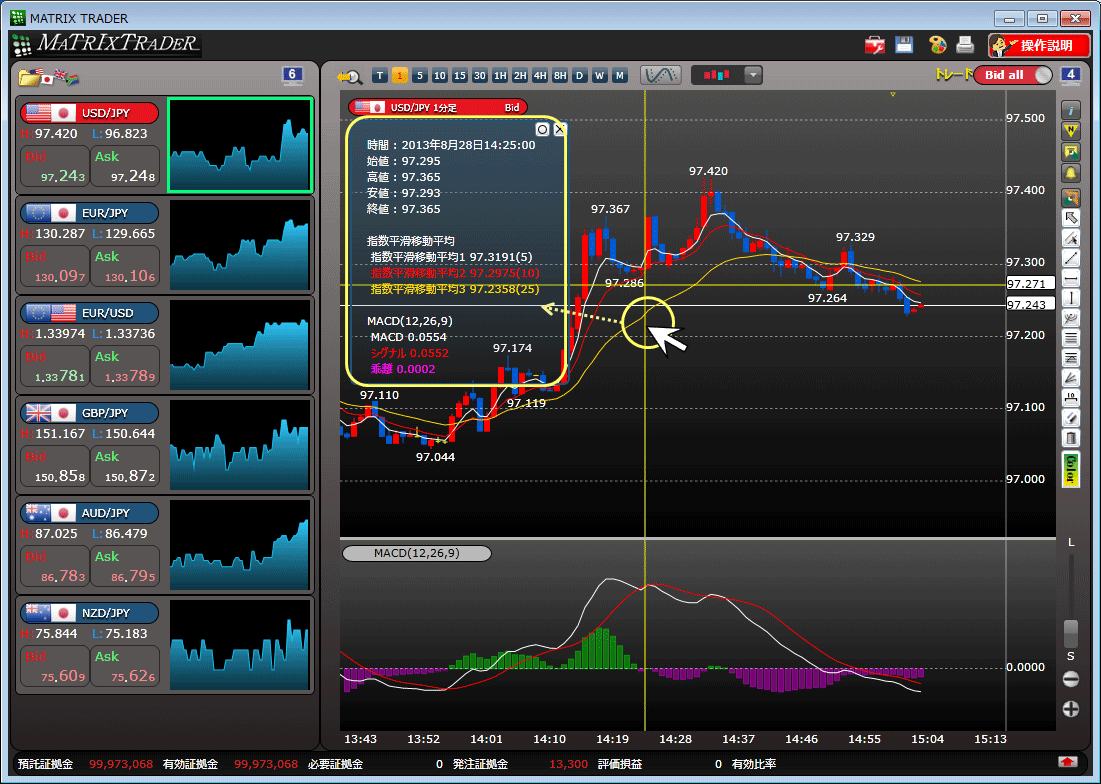Image resolution: width=1101 pixels, height=784 pixels.
Task: Click the GBP/JPY Bid 150.858 panel
Action: click(55, 467)
